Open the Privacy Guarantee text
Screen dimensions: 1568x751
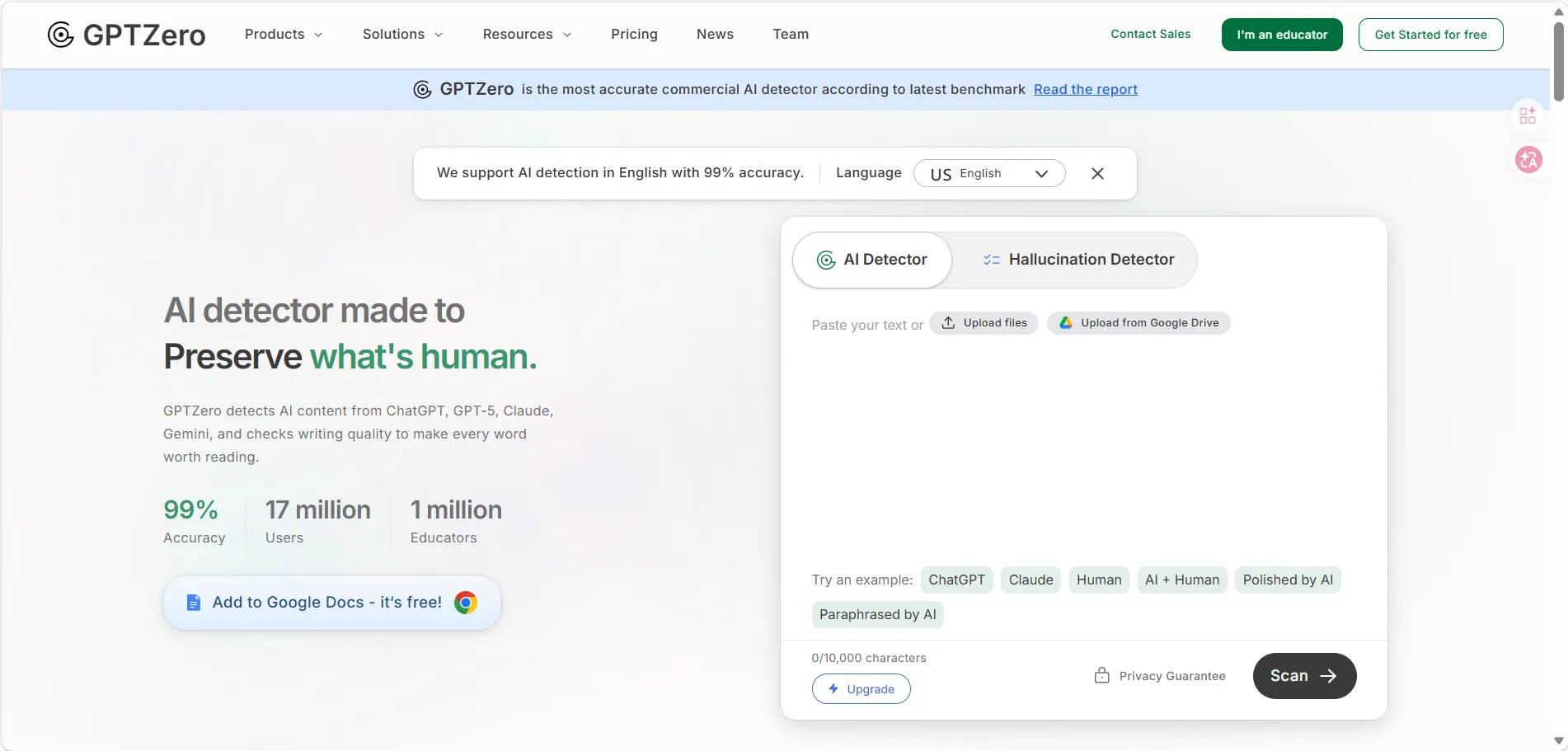[1171, 676]
